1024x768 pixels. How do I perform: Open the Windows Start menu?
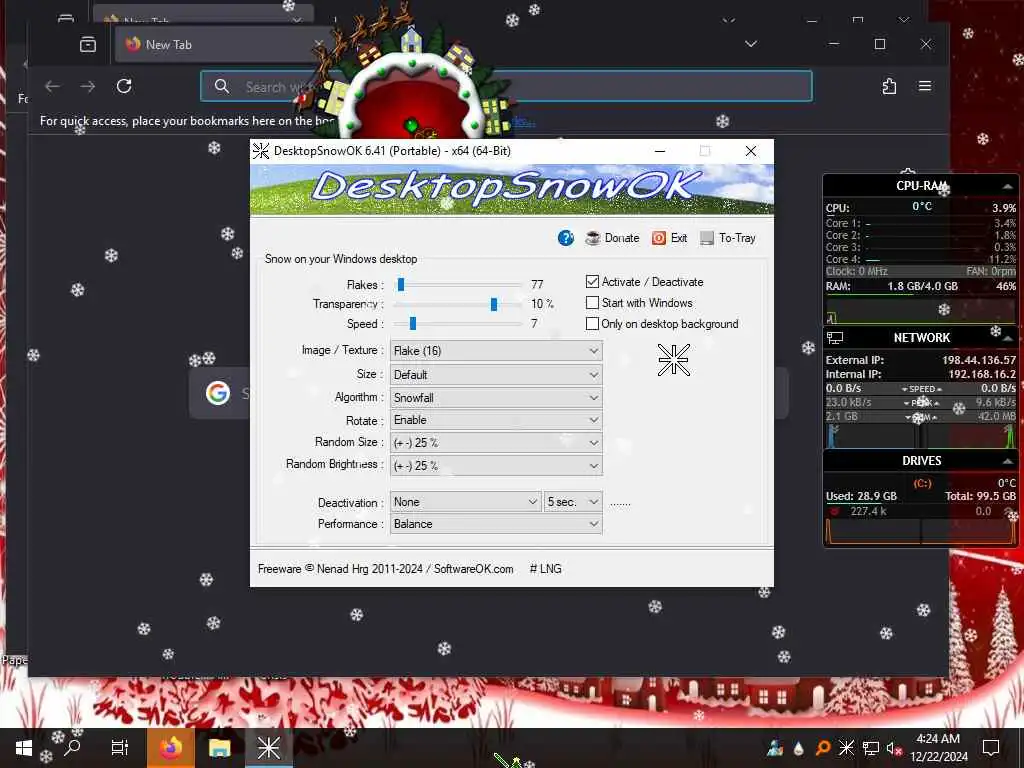[x=24, y=748]
